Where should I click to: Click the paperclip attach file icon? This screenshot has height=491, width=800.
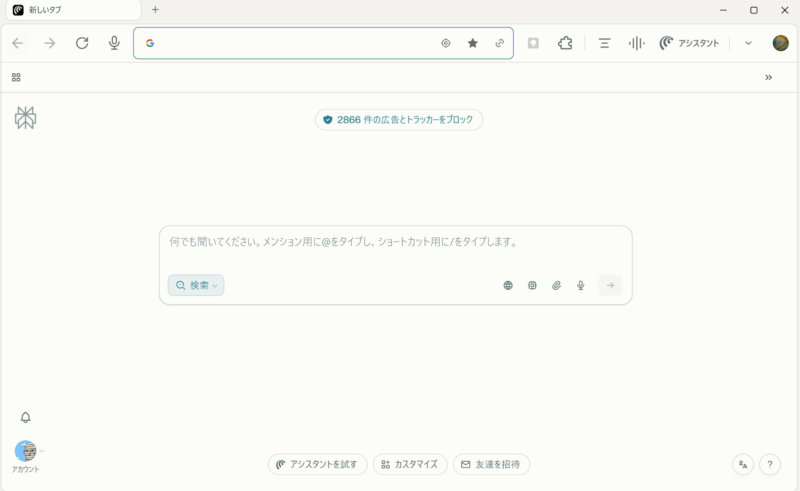point(557,285)
